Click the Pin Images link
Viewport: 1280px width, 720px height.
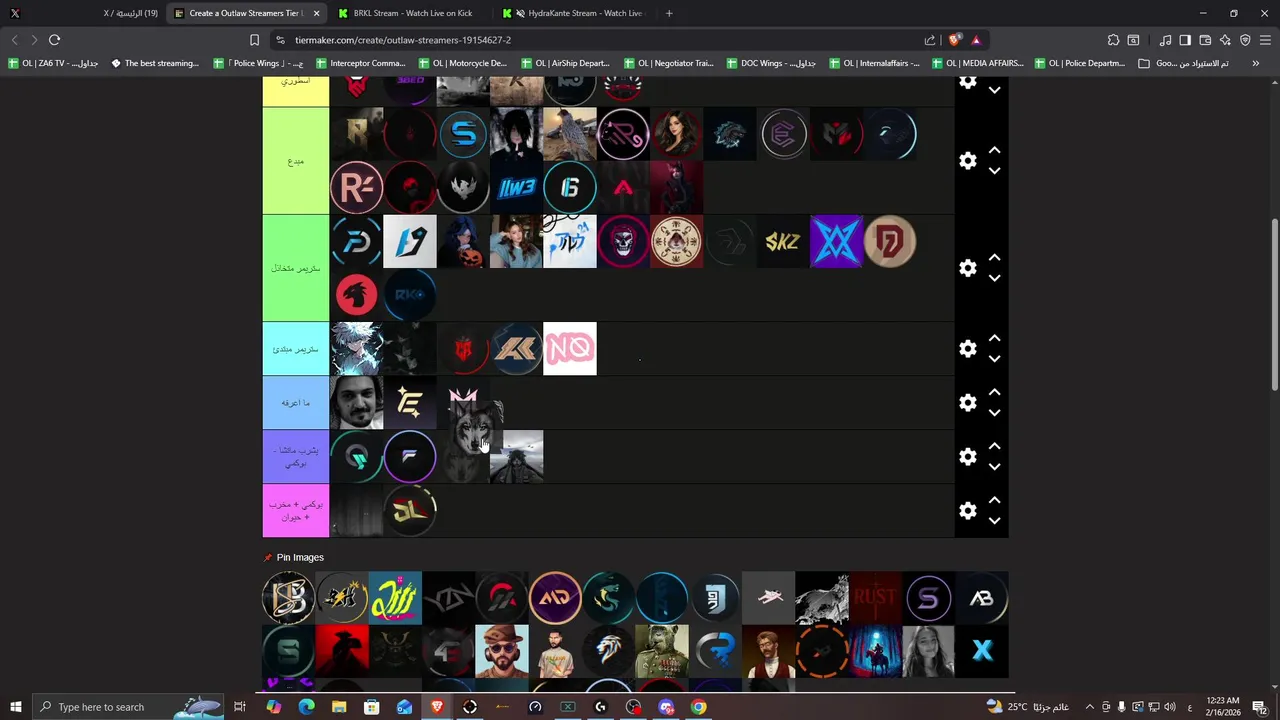tap(300, 557)
